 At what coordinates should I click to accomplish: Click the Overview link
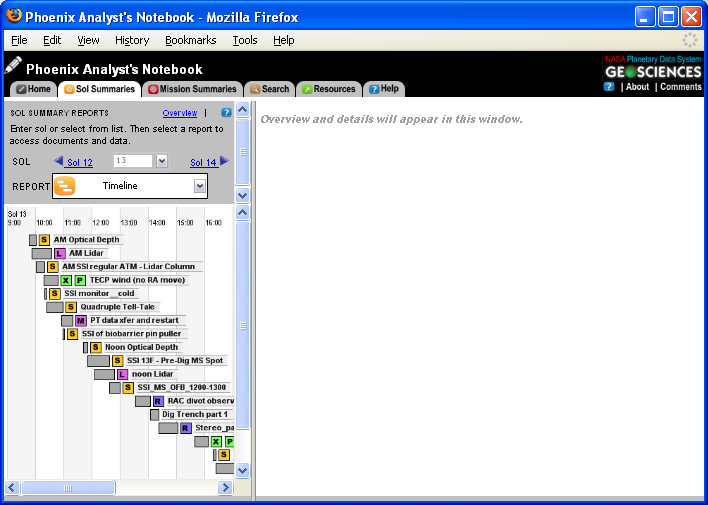(180, 113)
